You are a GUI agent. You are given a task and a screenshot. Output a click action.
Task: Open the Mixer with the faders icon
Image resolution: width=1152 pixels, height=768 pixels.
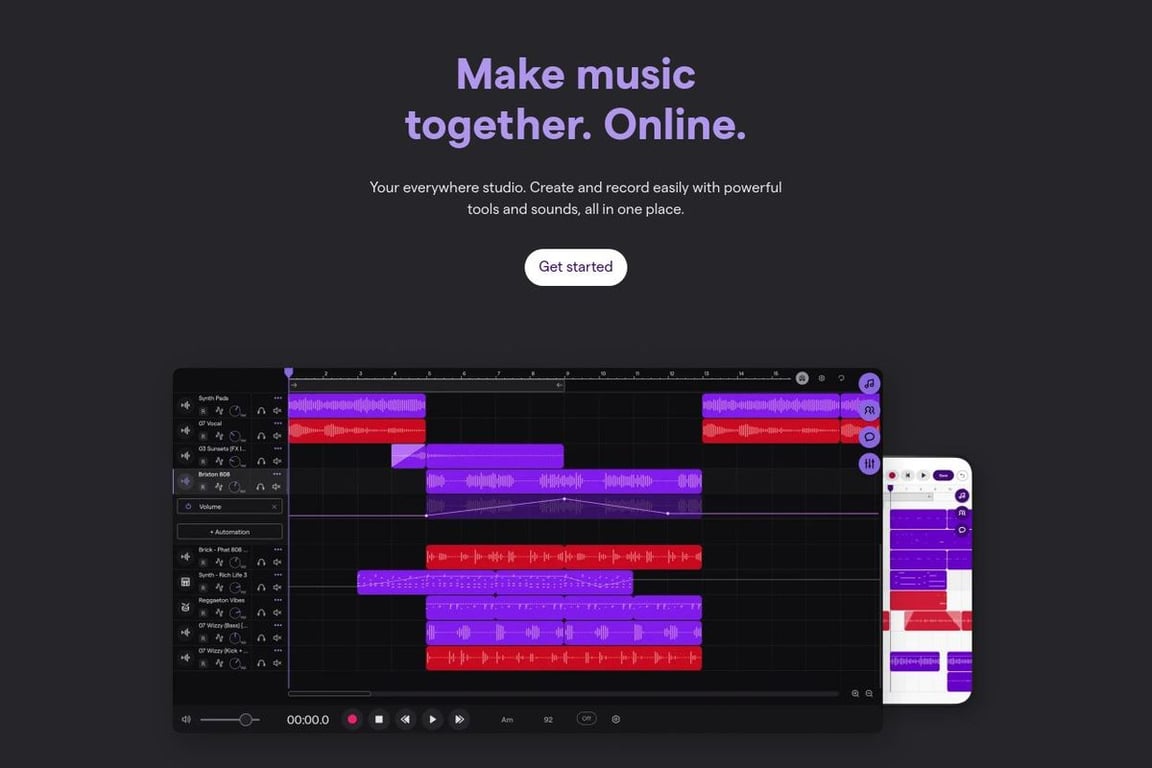(869, 463)
